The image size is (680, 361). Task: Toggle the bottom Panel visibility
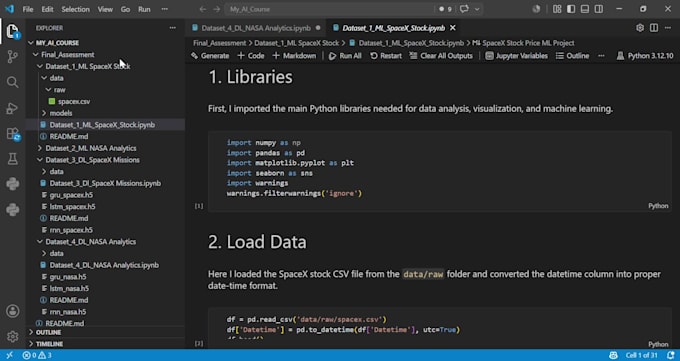pos(585,9)
